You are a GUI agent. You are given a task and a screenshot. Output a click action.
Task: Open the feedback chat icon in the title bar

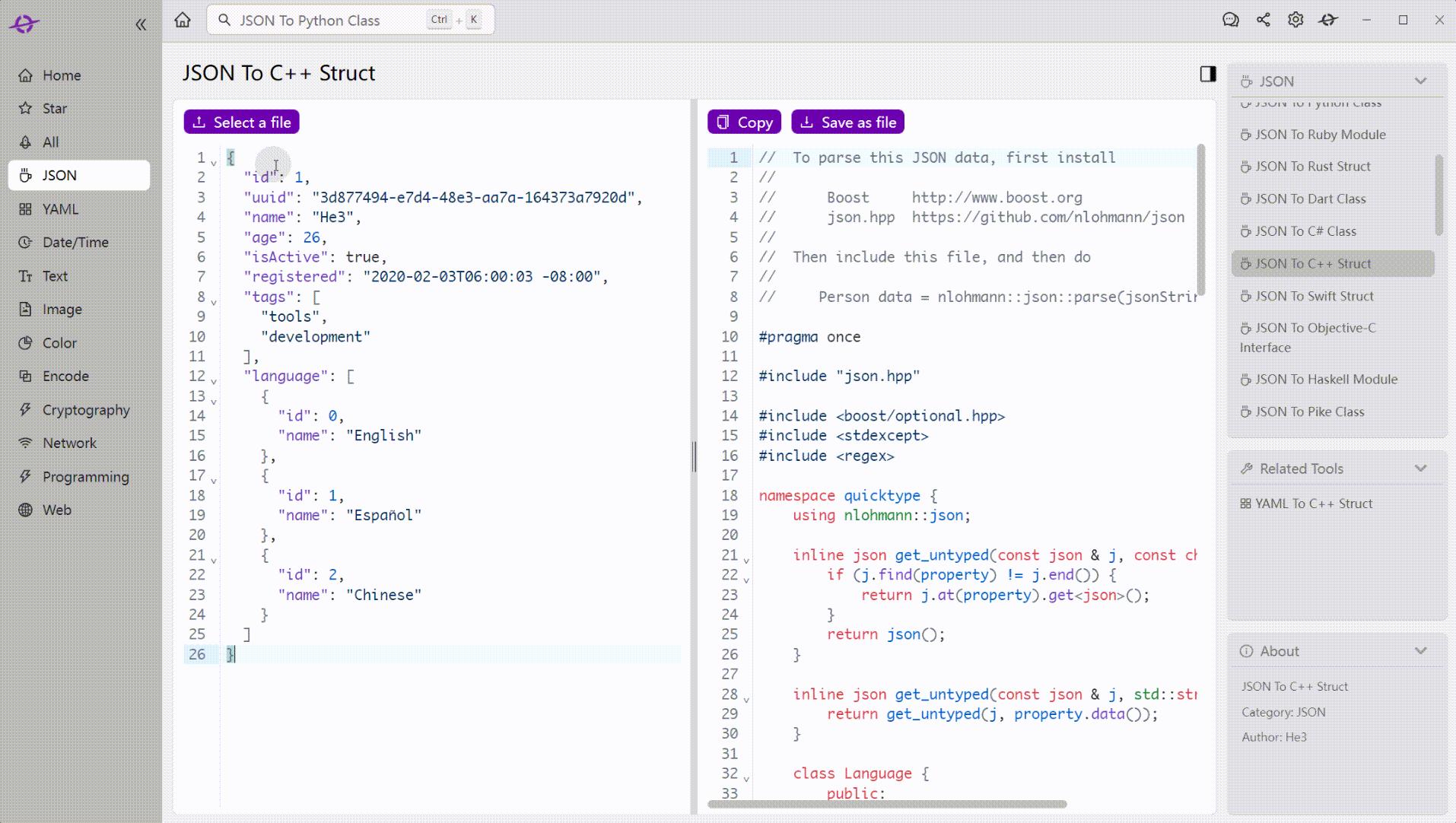click(x=1231, y=20)
